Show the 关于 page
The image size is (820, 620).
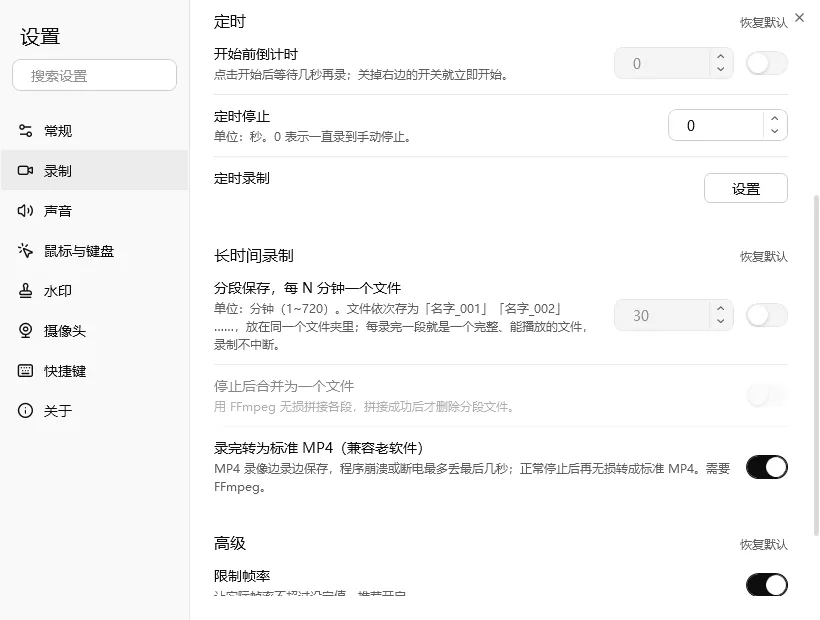point(94,410)
